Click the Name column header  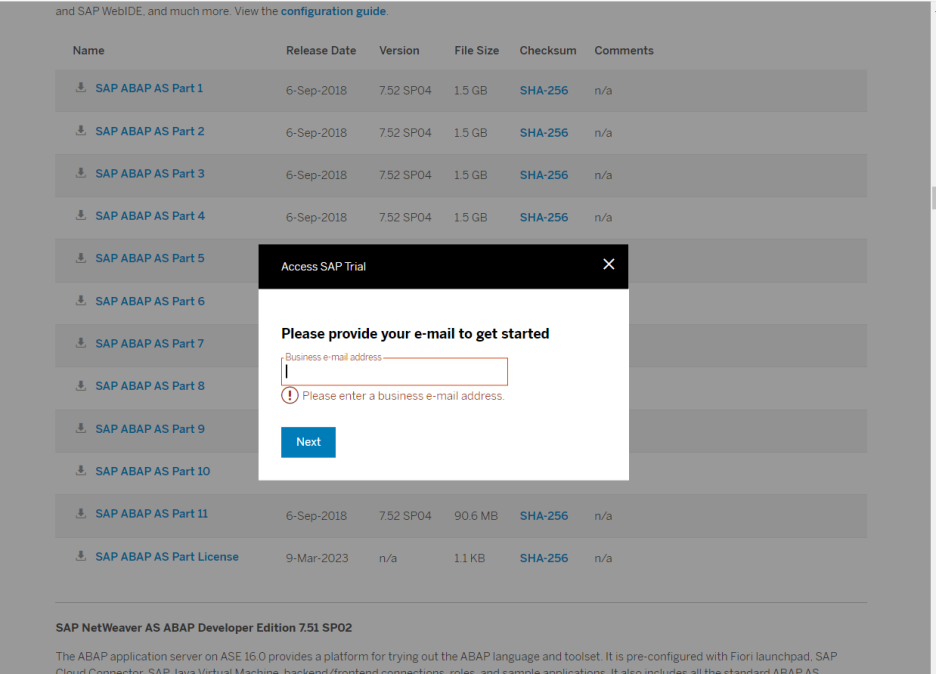(x=88, y=51)
